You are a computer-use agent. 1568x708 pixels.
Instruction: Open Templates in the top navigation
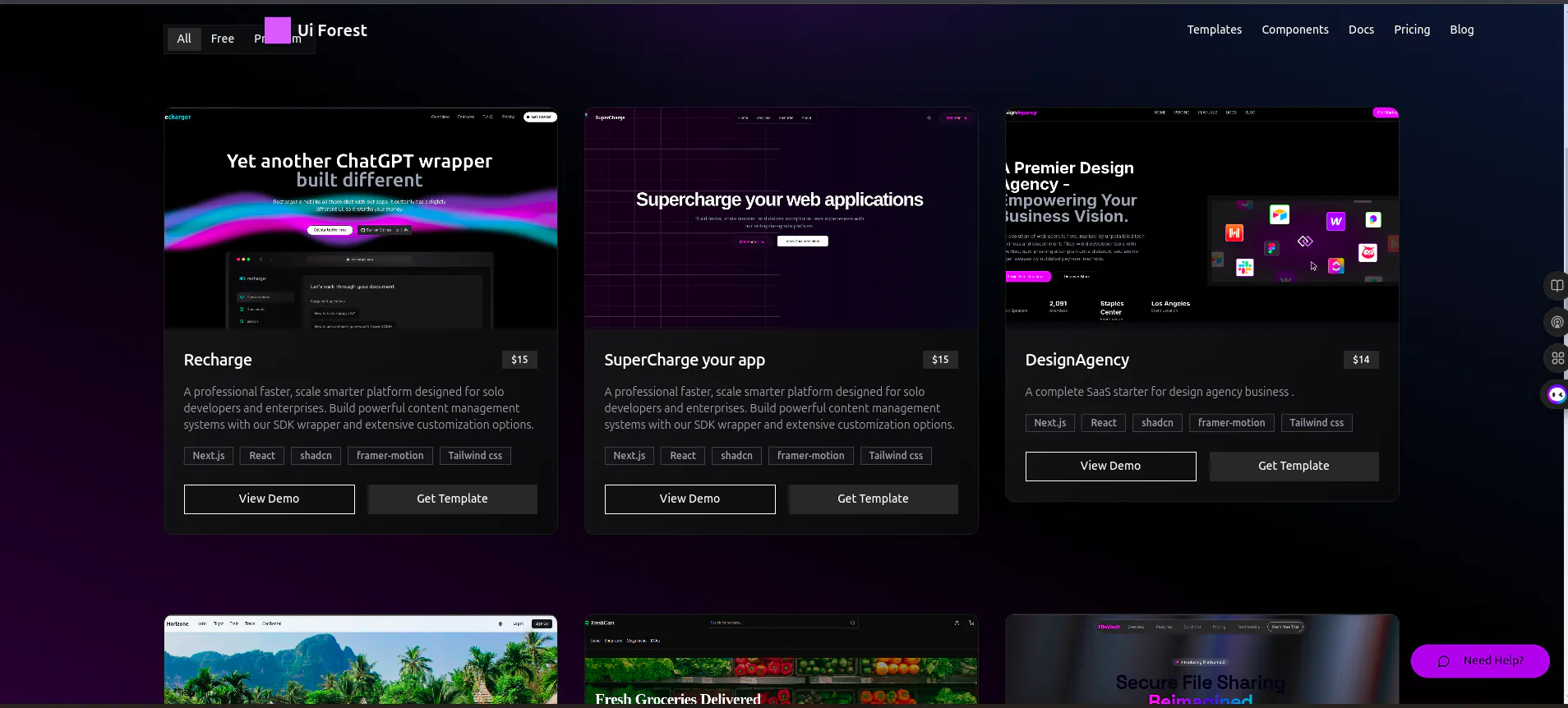pos(1214,30)
